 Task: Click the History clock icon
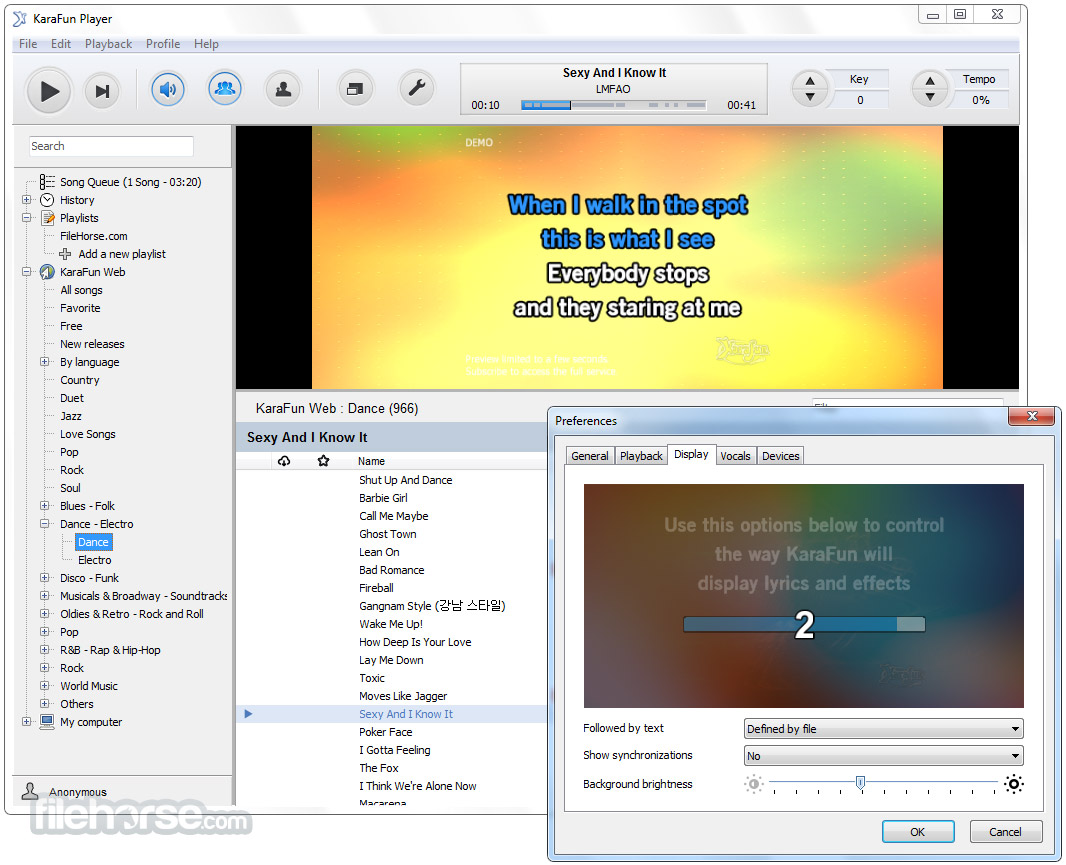click(47, 200)
